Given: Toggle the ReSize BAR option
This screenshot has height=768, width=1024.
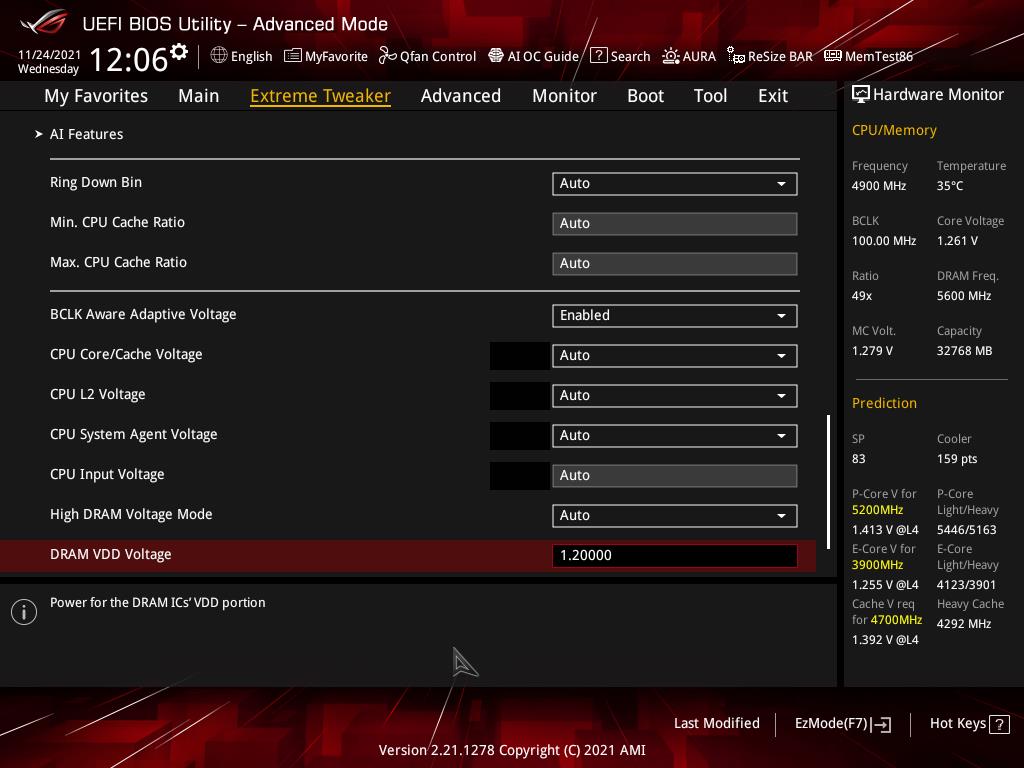Looking at the screenshot, I should click(769, 56).
